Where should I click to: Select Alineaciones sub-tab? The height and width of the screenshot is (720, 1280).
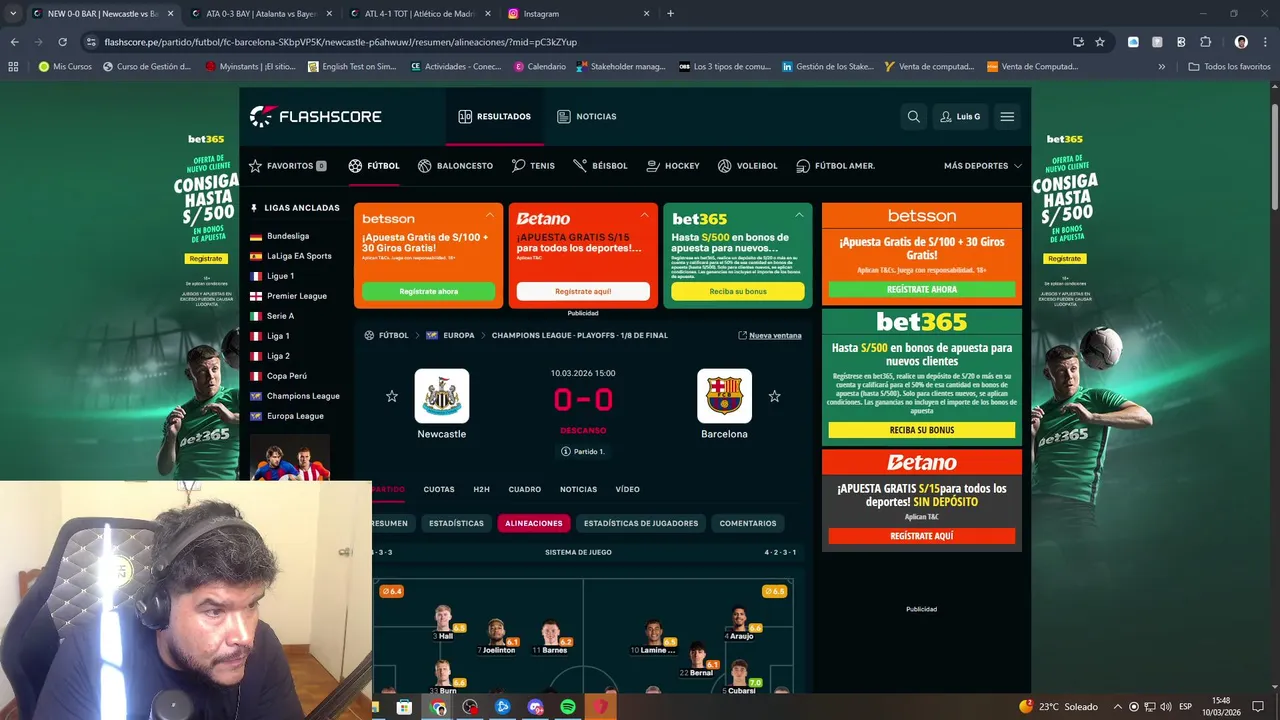534,523
